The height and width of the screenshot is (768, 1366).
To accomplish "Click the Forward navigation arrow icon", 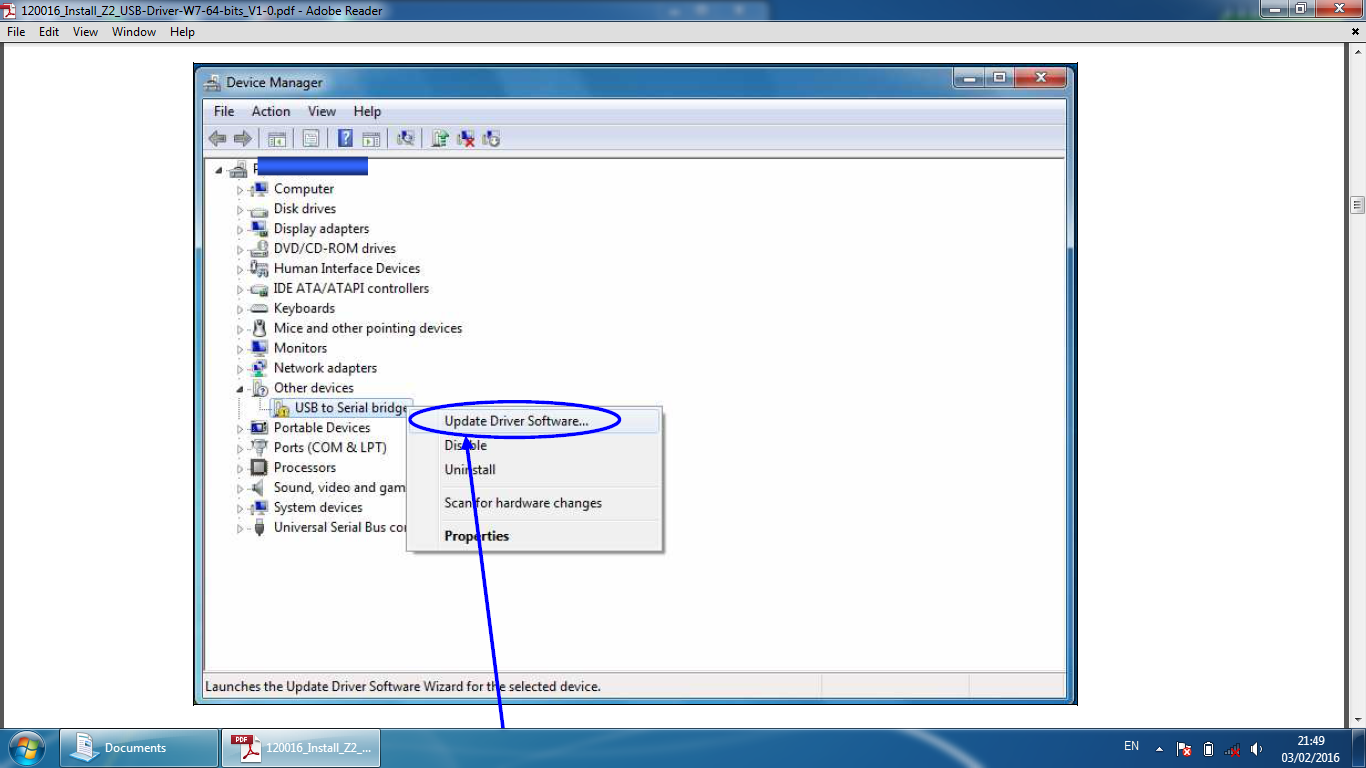I will point(243,138).
